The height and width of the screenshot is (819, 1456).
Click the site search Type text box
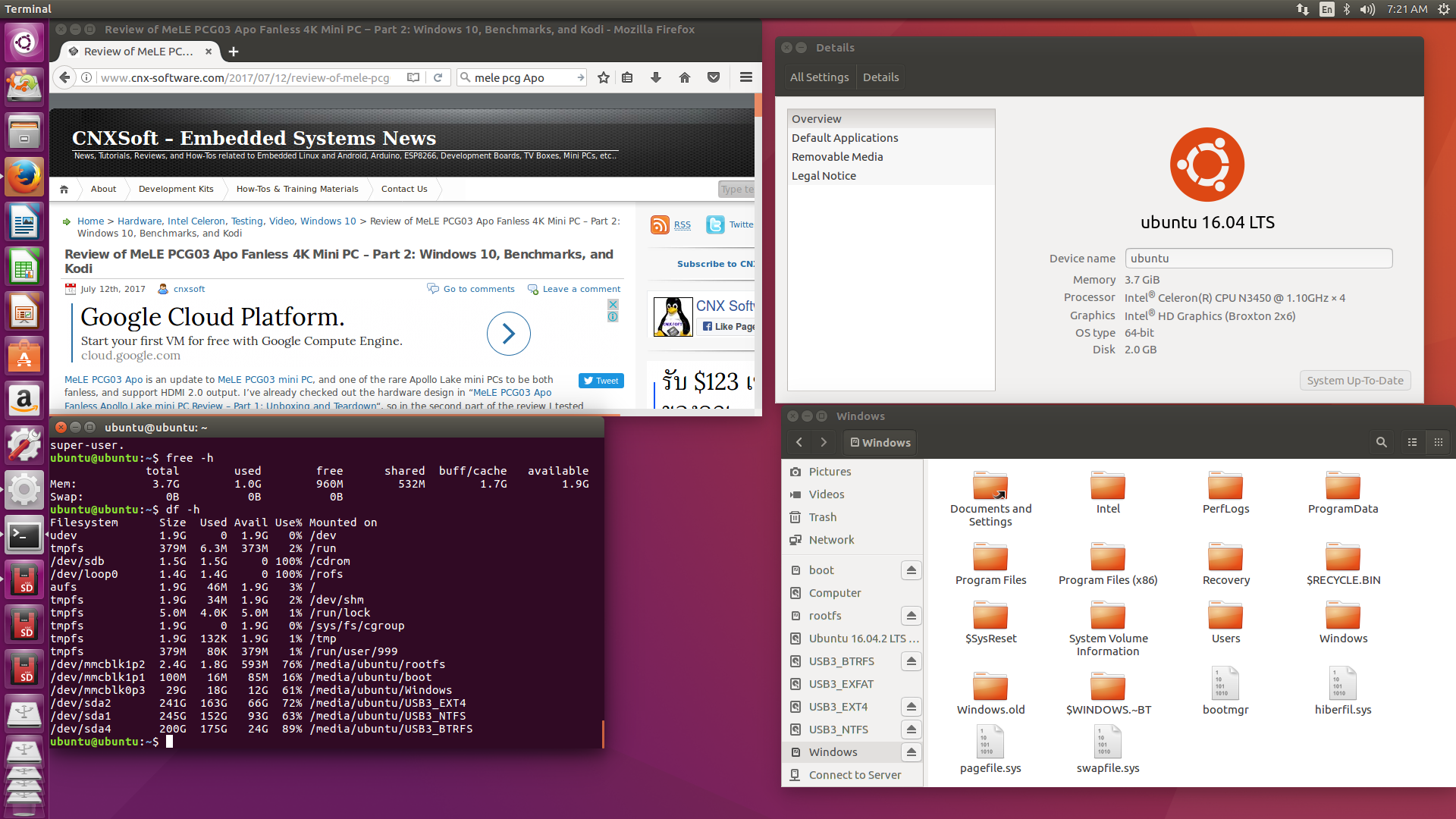coord(736,189)
